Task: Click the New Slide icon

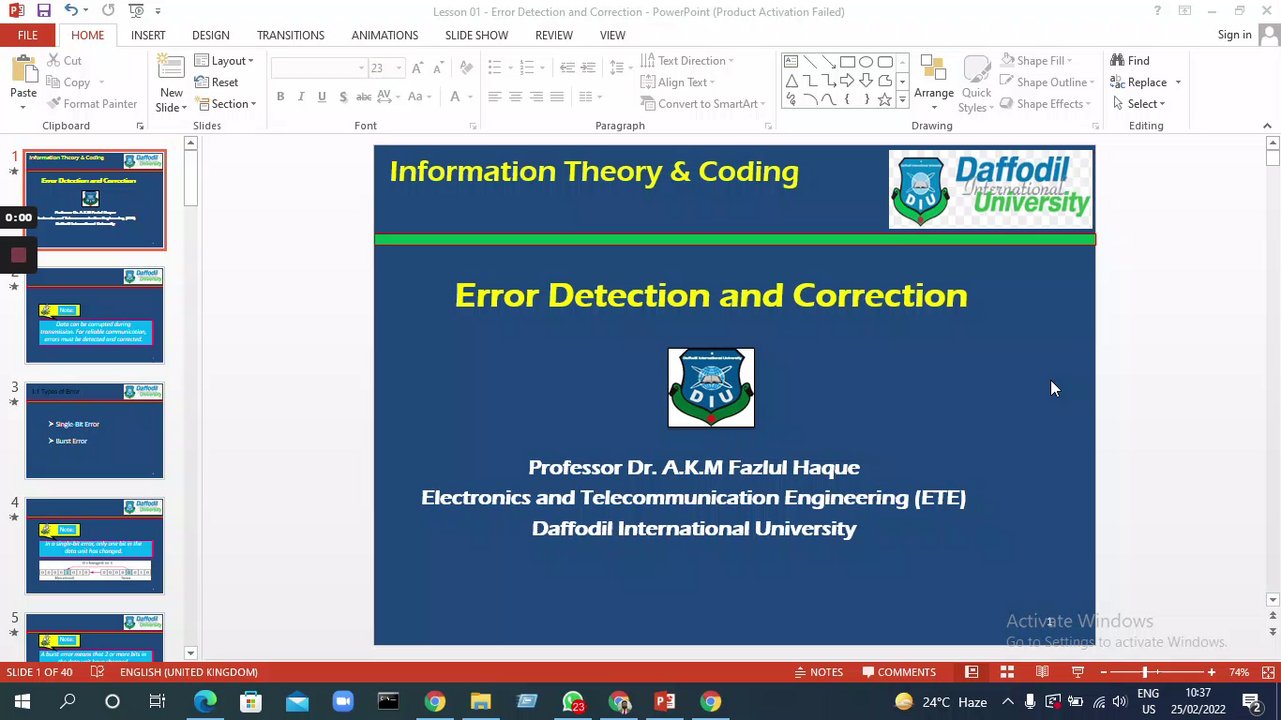Action: coord(171,69)
